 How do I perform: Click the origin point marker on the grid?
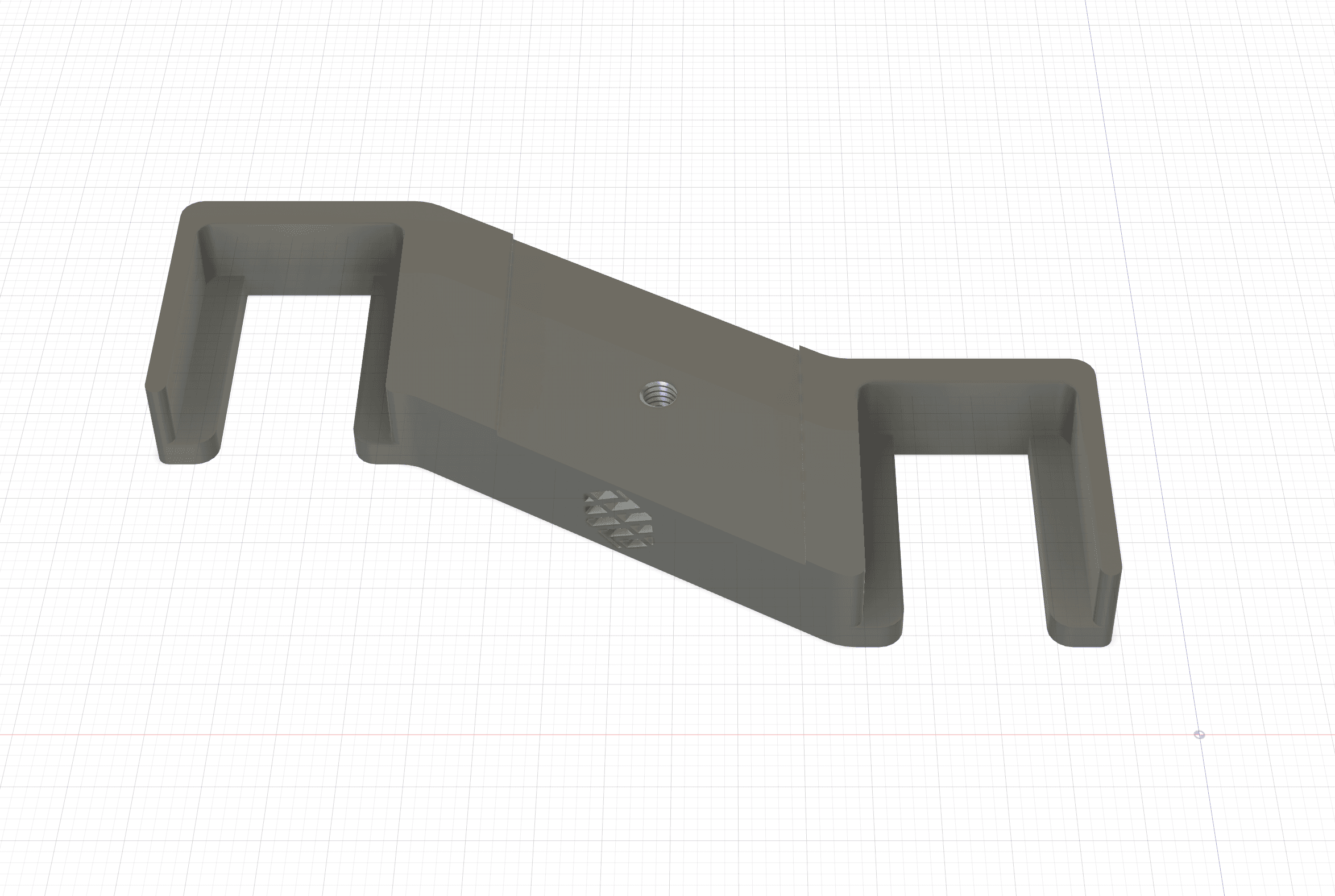[x=1200, y=735]
